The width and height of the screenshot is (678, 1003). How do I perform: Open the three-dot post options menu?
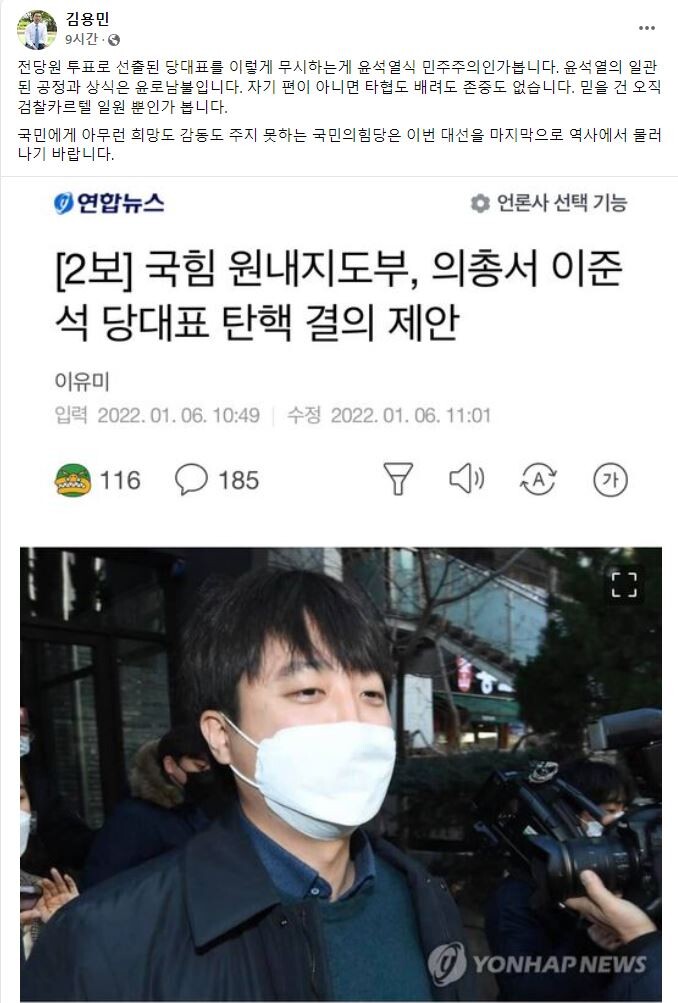pos(647,28)
